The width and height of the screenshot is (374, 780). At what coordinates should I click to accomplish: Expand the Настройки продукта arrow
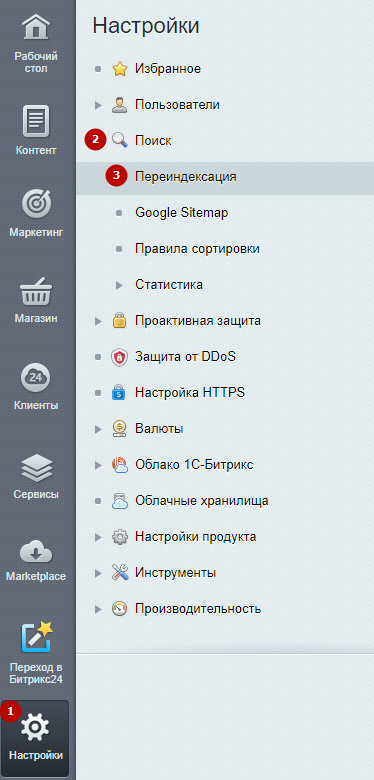(x=98, y=537)
